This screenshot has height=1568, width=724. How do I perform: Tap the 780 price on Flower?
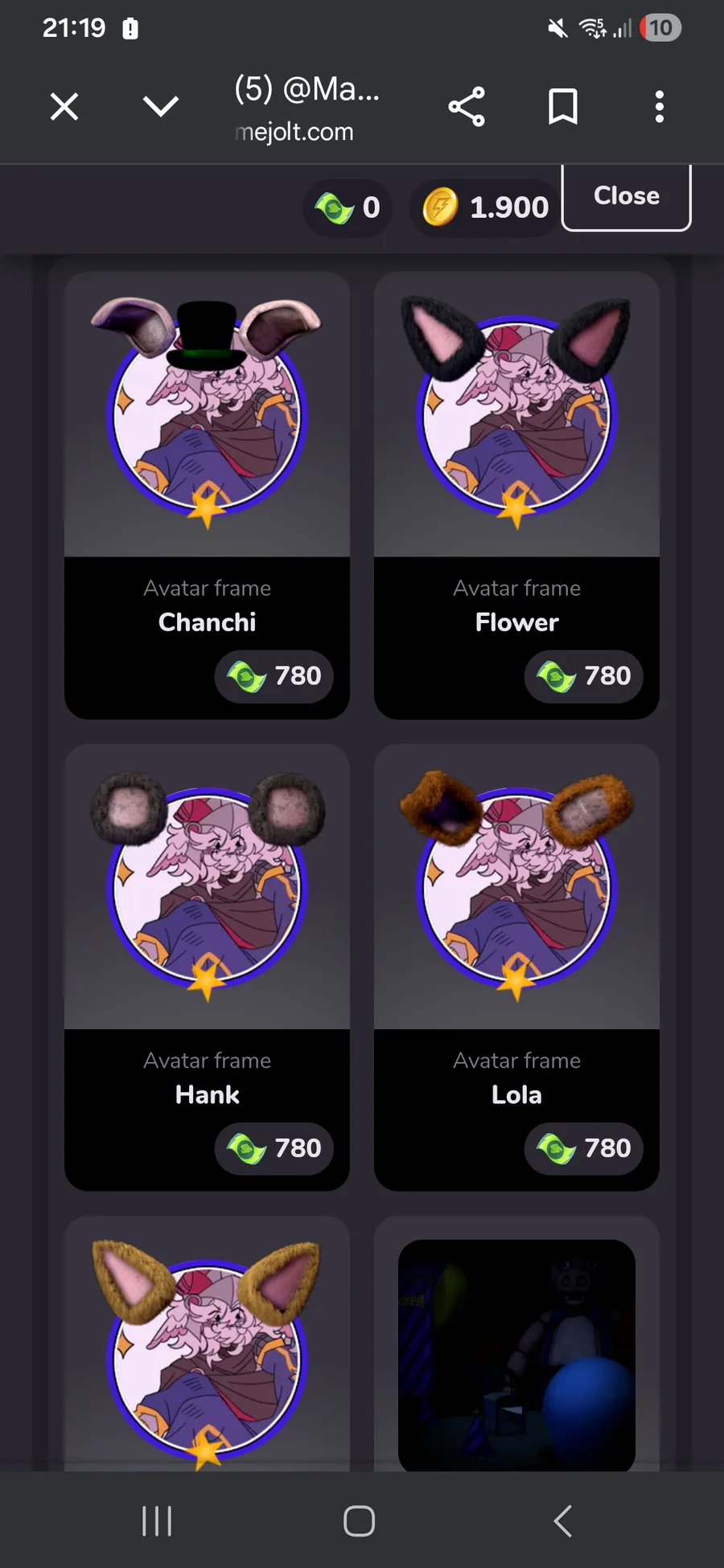(583, 676)
